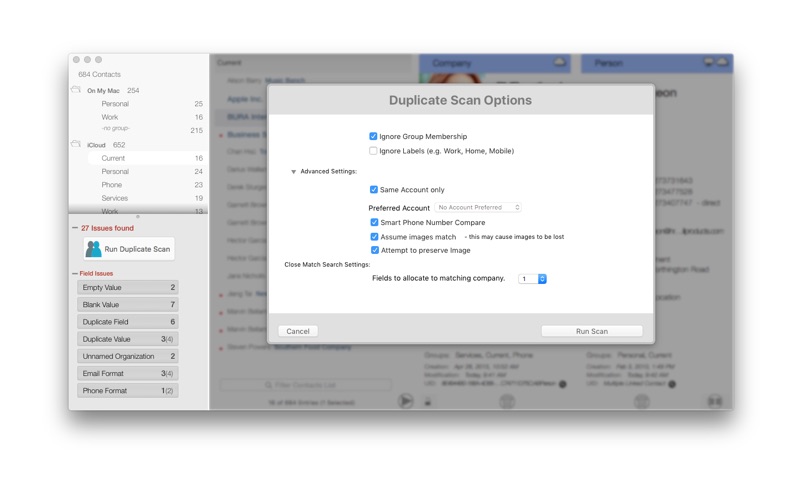This screenshot has height=500, width=800.
Task: Click the trash icon under Person card
Action: coord(642,402)
